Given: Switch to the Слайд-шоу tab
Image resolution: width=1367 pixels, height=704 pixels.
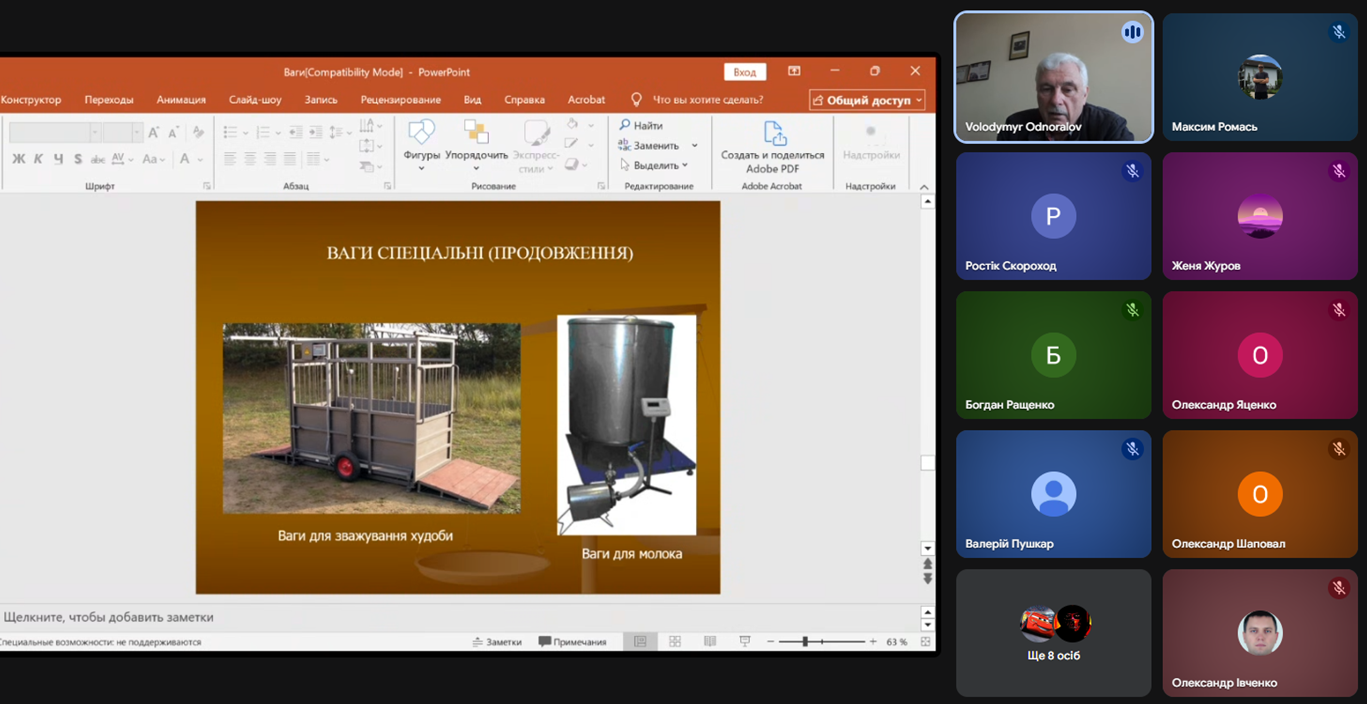Looking at the screenshot, I should tap(255, 100).
